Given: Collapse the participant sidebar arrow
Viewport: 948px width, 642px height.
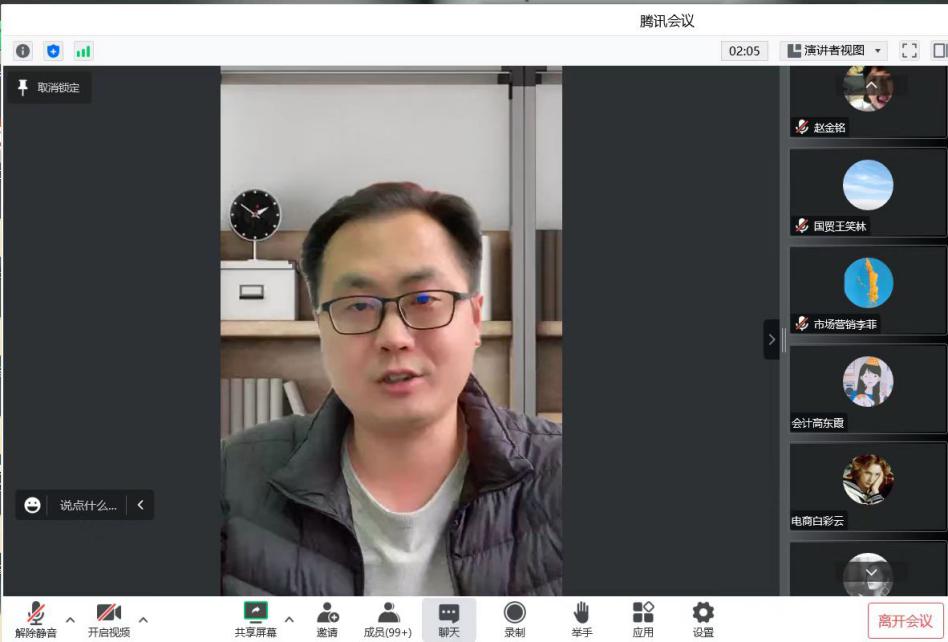Looking at the screenshot, I should pos(771,340).
